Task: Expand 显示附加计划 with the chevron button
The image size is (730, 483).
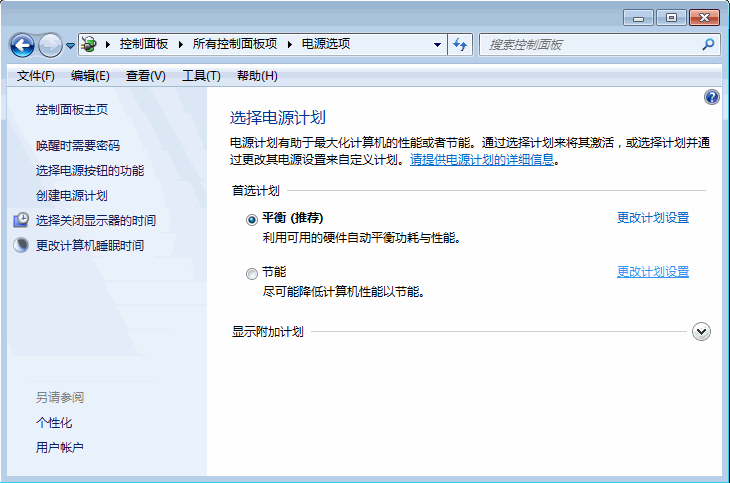Action: point(701,332)
